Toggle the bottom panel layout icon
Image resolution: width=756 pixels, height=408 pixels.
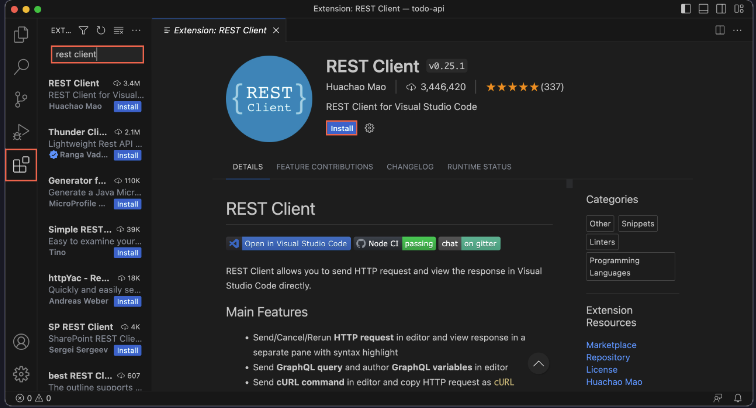(x=703, y=9)
